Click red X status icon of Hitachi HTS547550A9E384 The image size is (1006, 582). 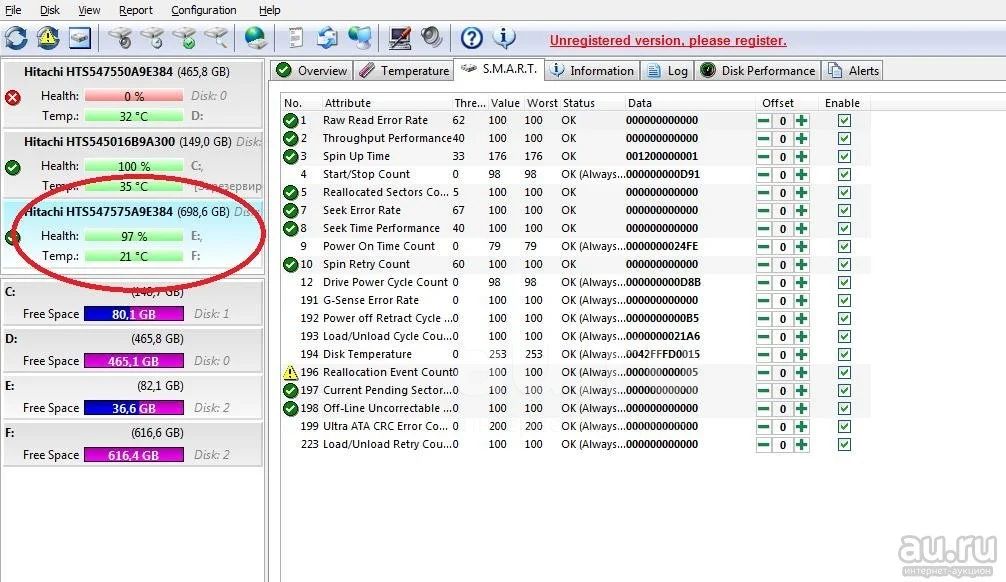(13, 98)
